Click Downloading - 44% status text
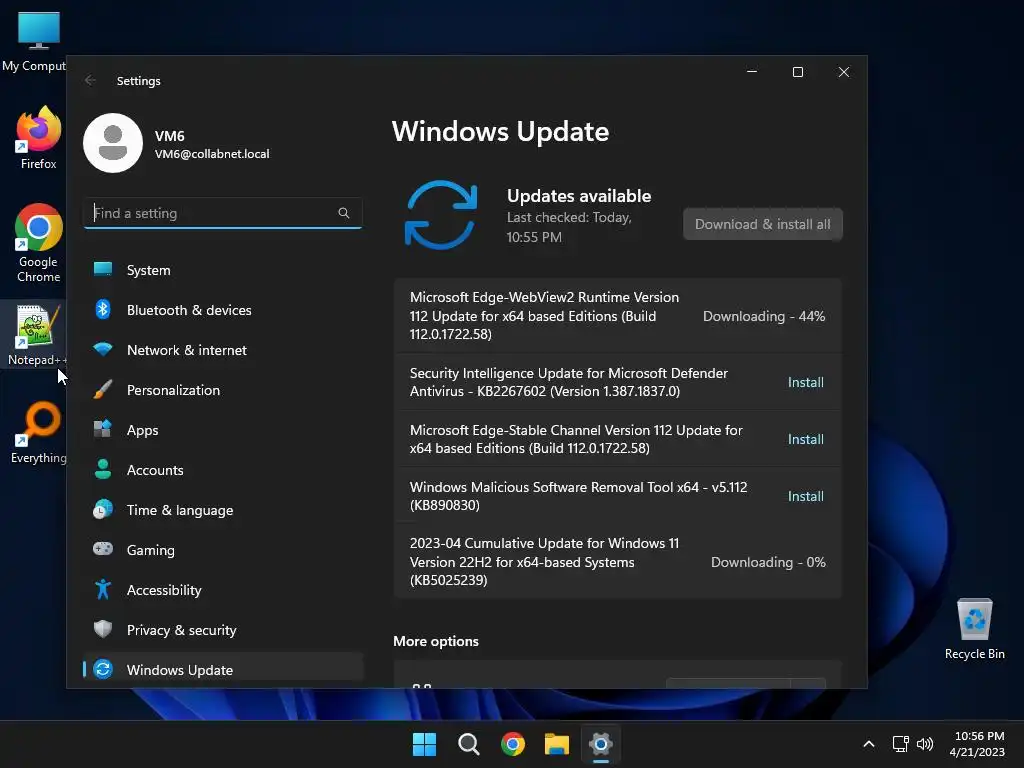 (763, 316)
